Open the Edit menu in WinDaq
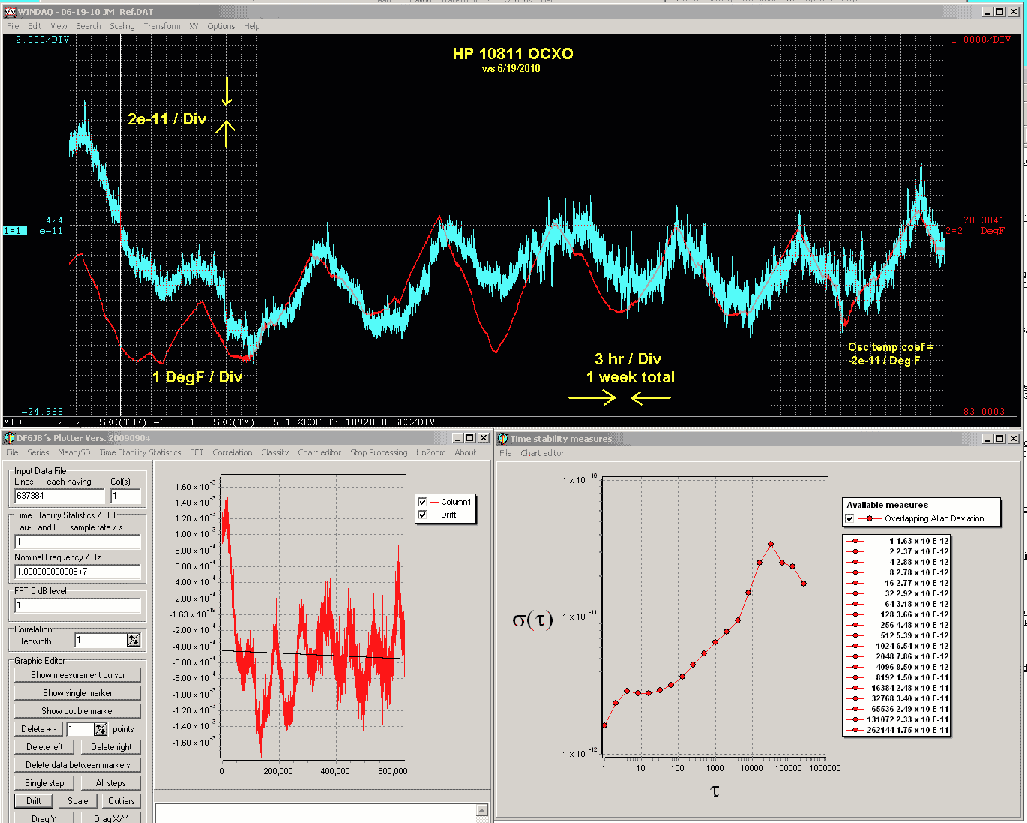The height and width of the screenshot is (823, 1027). [35, 26]
